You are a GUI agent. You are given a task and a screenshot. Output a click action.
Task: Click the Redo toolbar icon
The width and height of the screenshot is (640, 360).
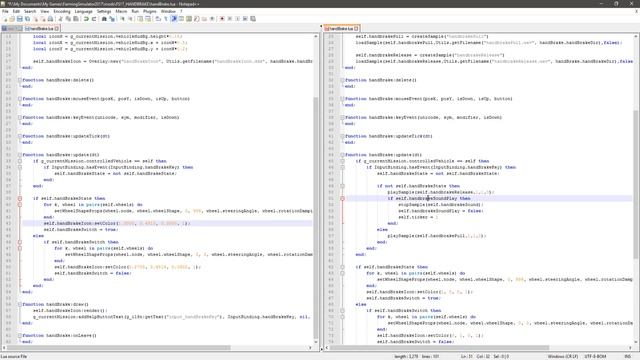coord(93,19)
